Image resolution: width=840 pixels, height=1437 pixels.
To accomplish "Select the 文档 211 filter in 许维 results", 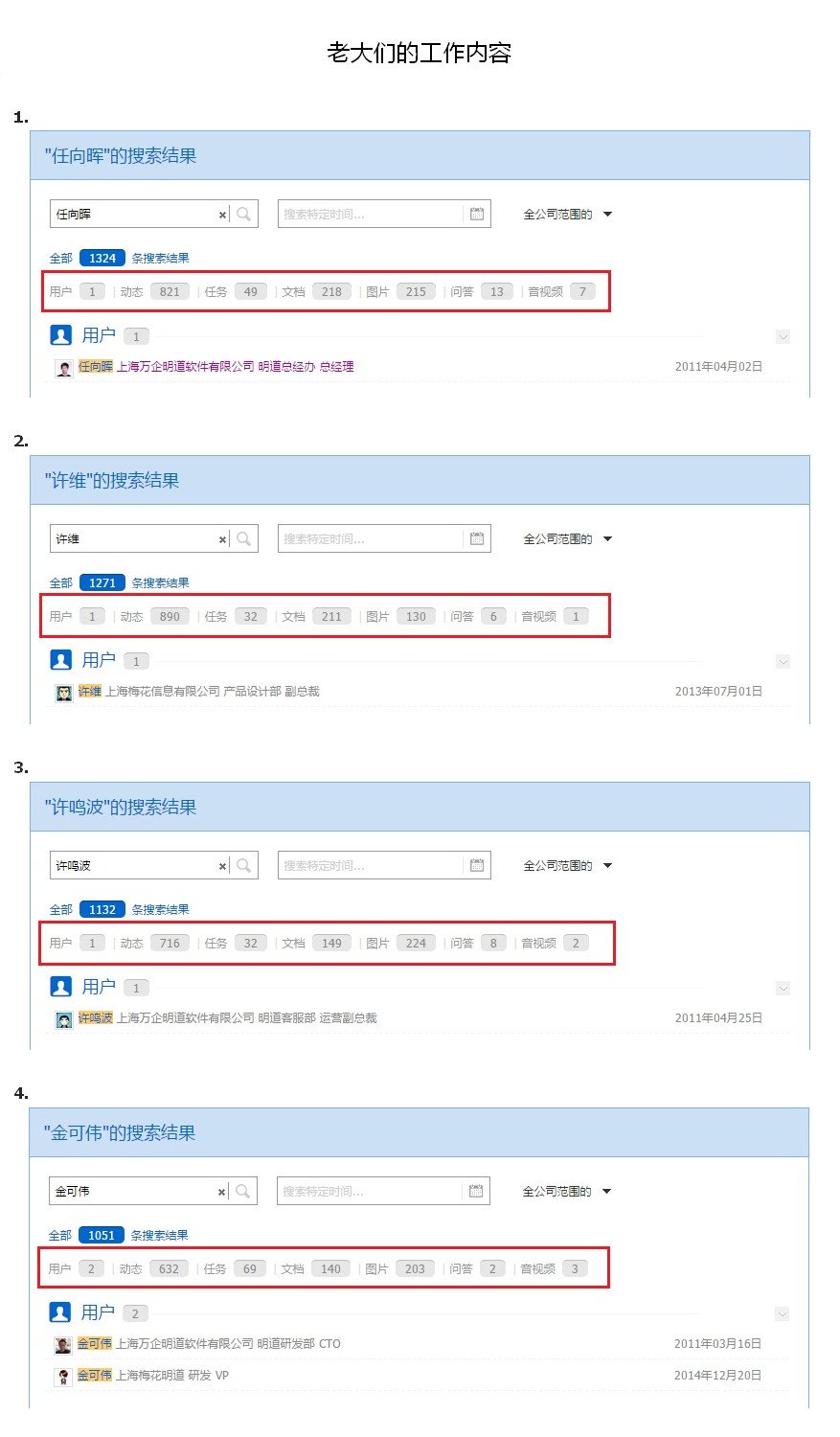I will pos(317,616).
